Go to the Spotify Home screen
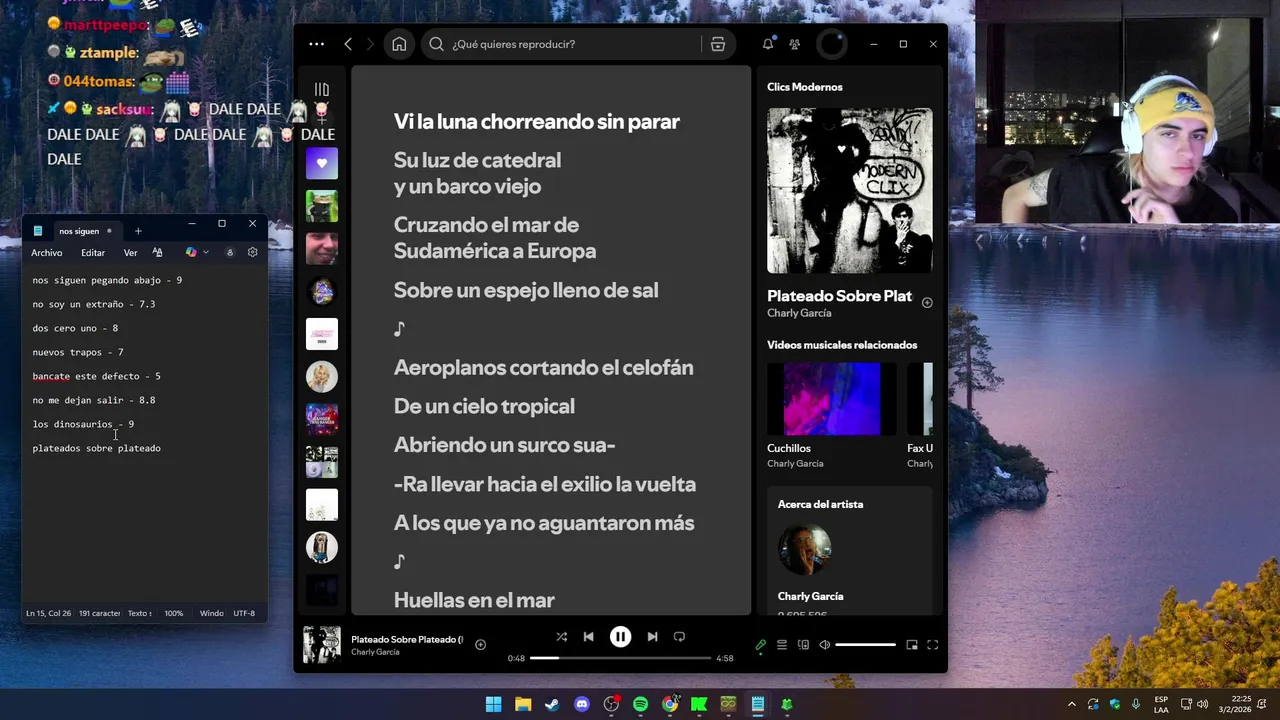The height and width of the screenshot is (720, 1280). 399,44
